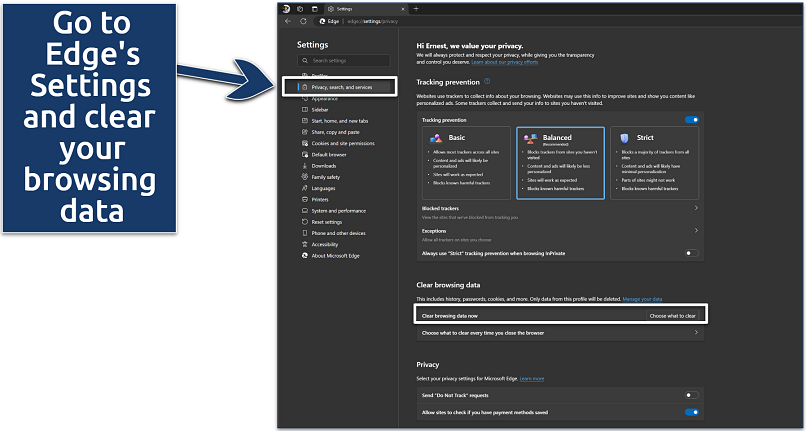The width and height of the screenshot is (806, 431).
Task: Open the profile avatar in title bar
Action: [x=286, y=9]
